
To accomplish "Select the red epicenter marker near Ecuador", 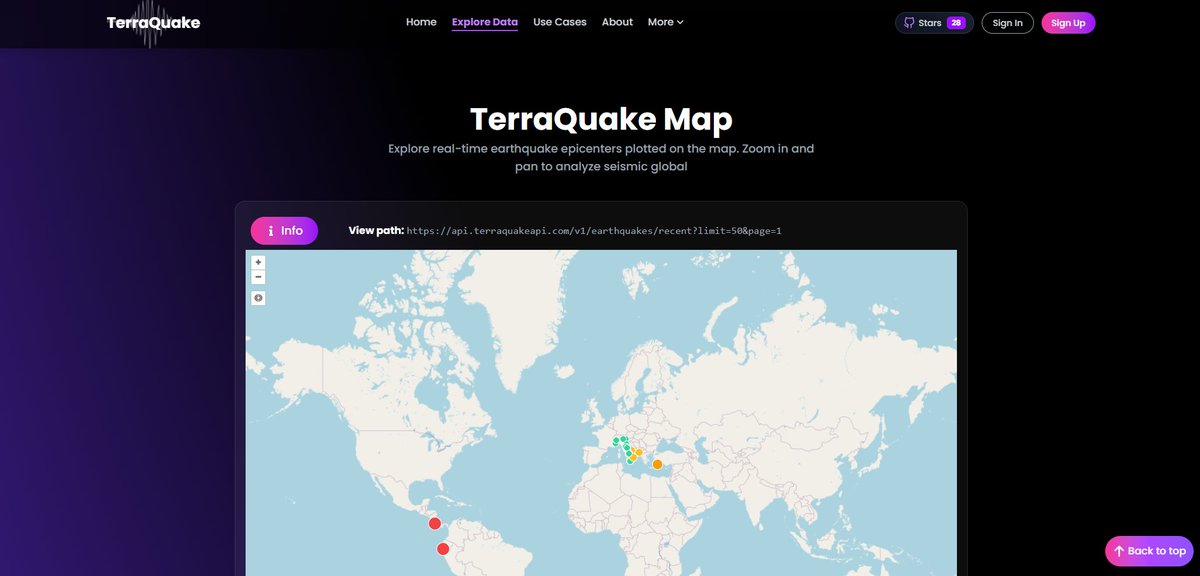I will click(x=435, y=522).
